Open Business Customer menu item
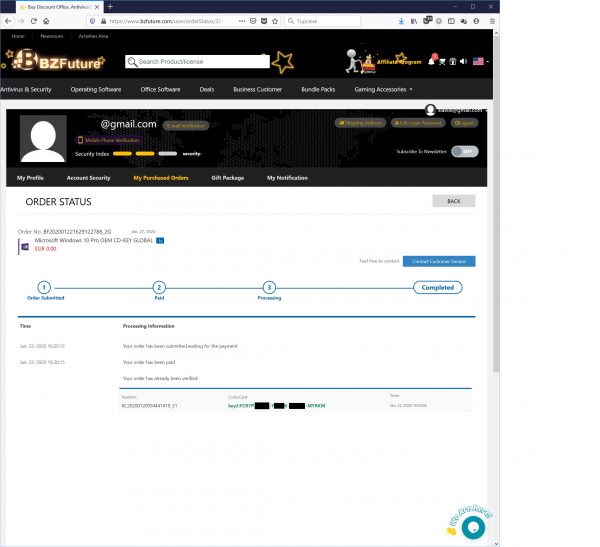This screenshot has width=600, height=547. tap(258, 90)
